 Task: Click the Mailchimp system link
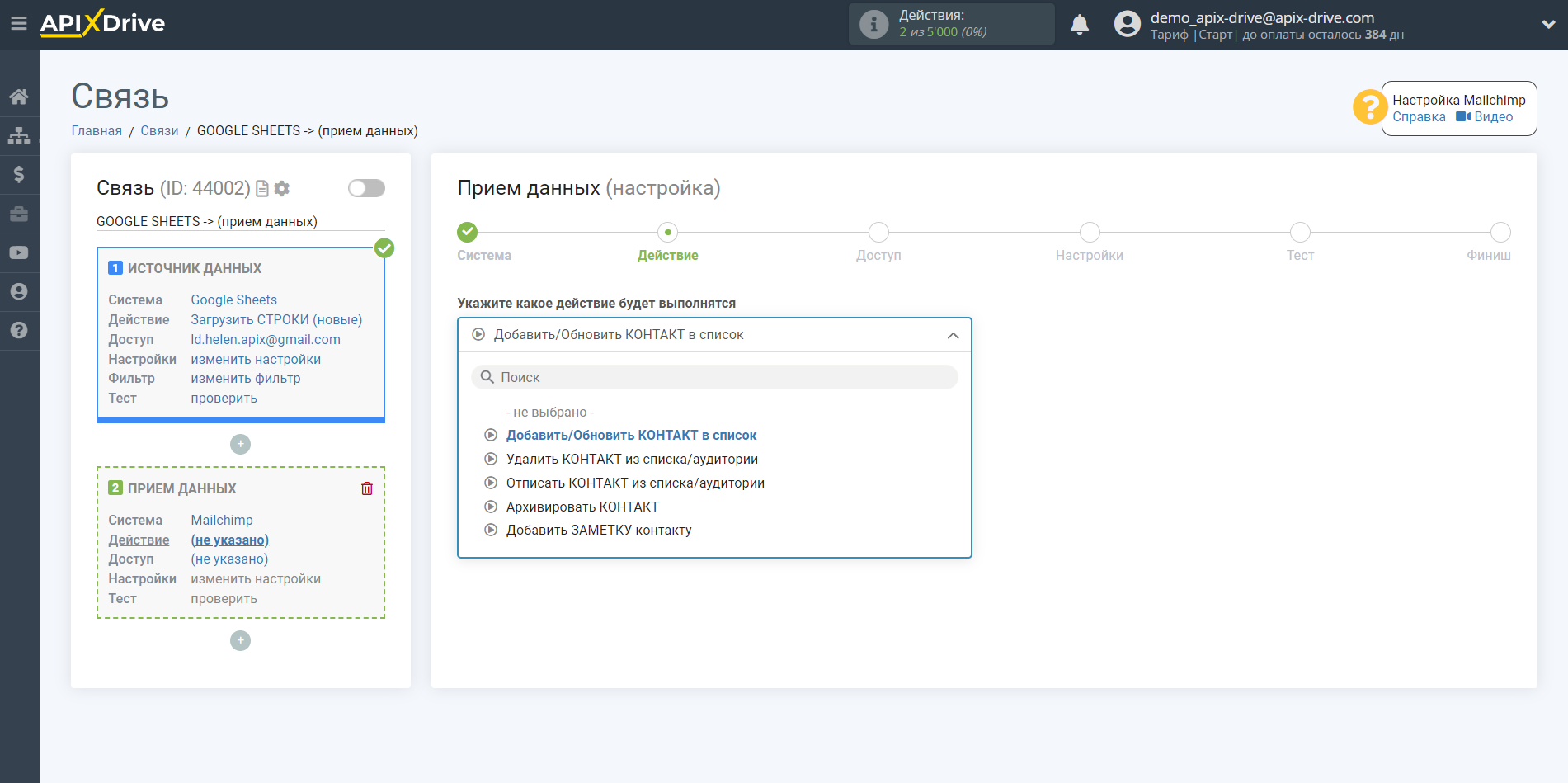point(222,520)
